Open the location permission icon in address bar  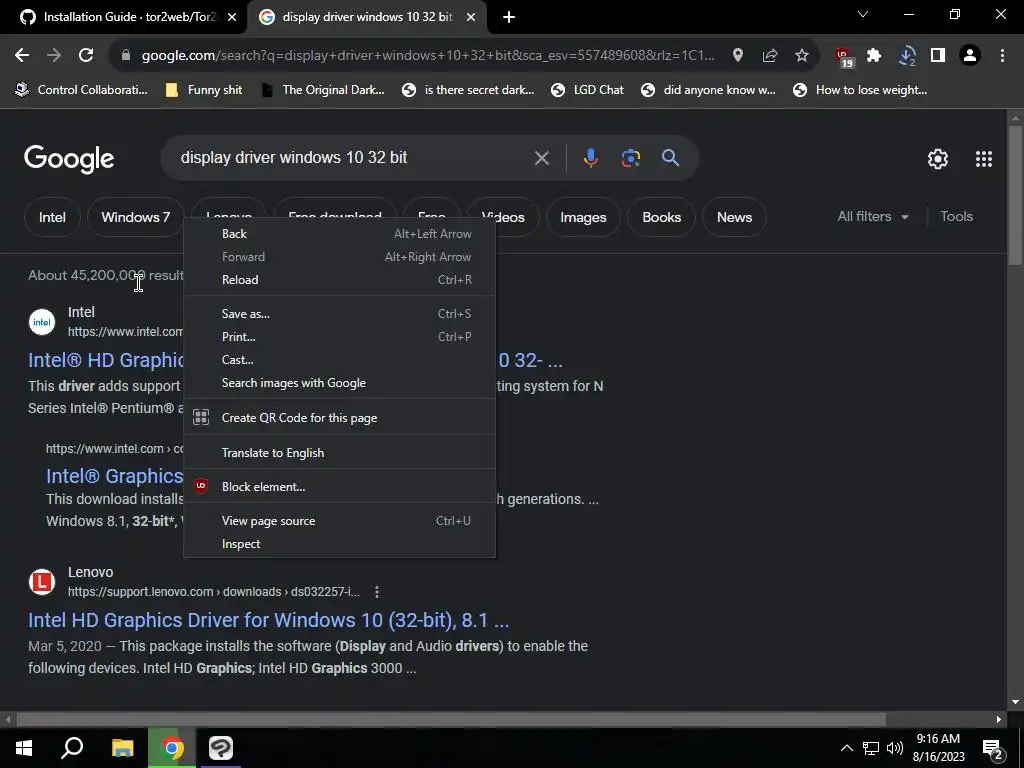tap(738, 56)
